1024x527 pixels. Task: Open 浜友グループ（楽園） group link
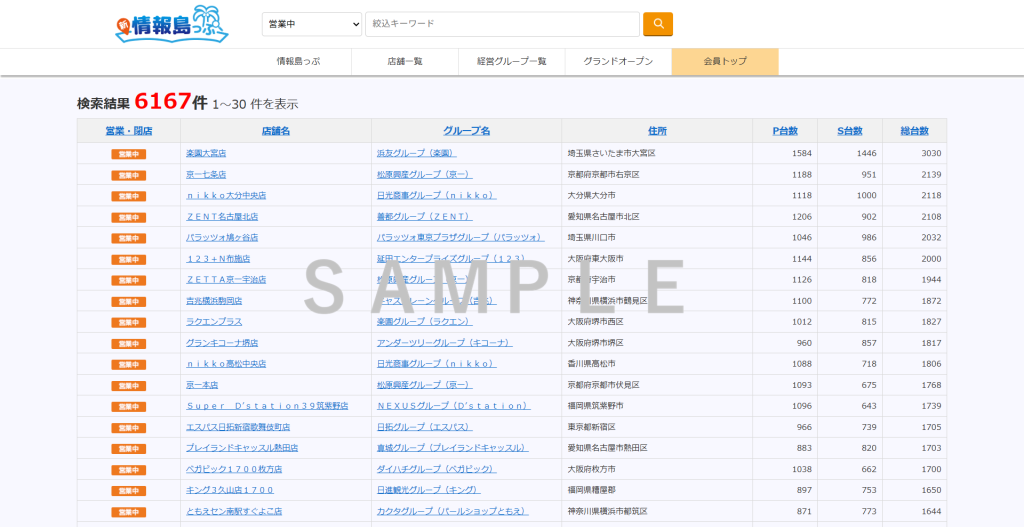coord(416,154)
